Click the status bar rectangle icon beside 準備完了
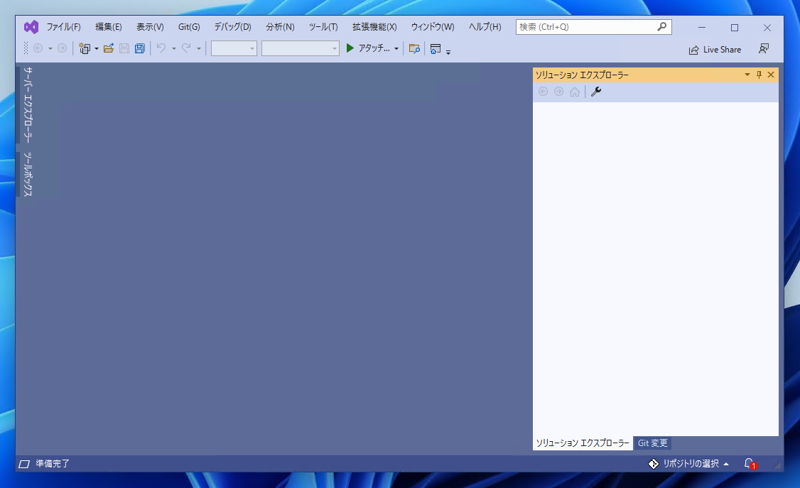Viewport: 800px width, 488px height. (24, 463)
